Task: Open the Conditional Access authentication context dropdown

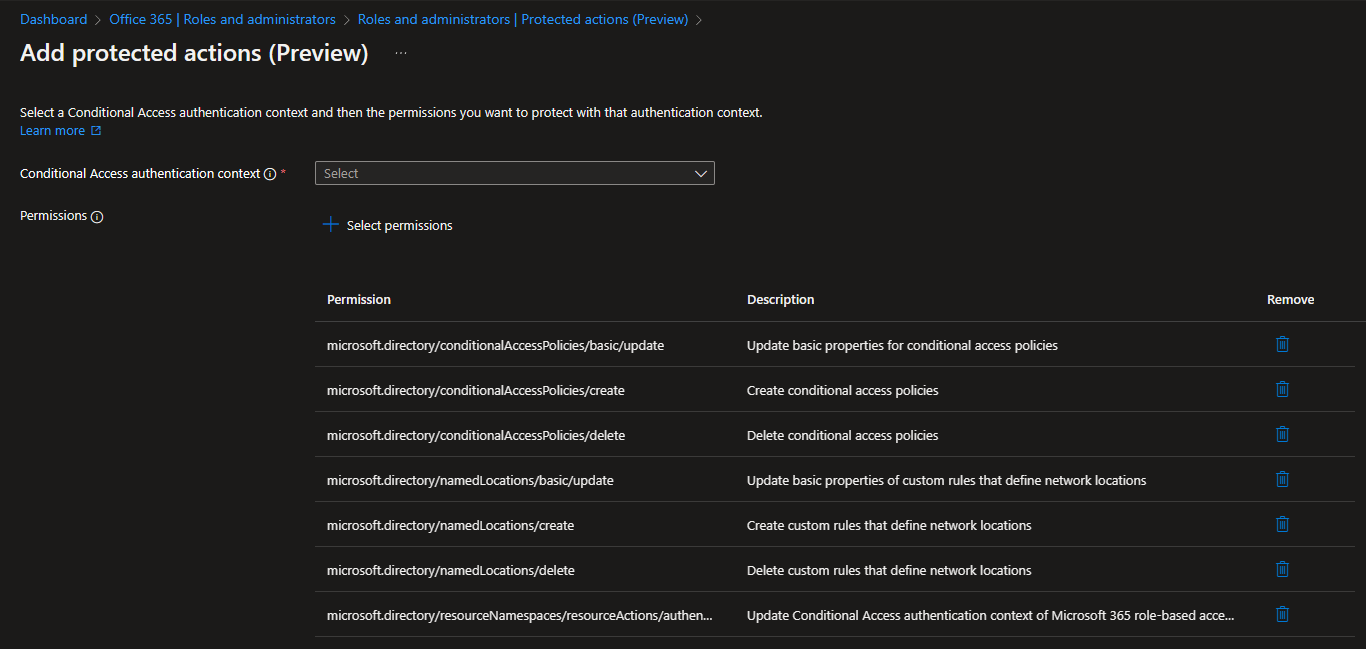Action: coord(514,173)
